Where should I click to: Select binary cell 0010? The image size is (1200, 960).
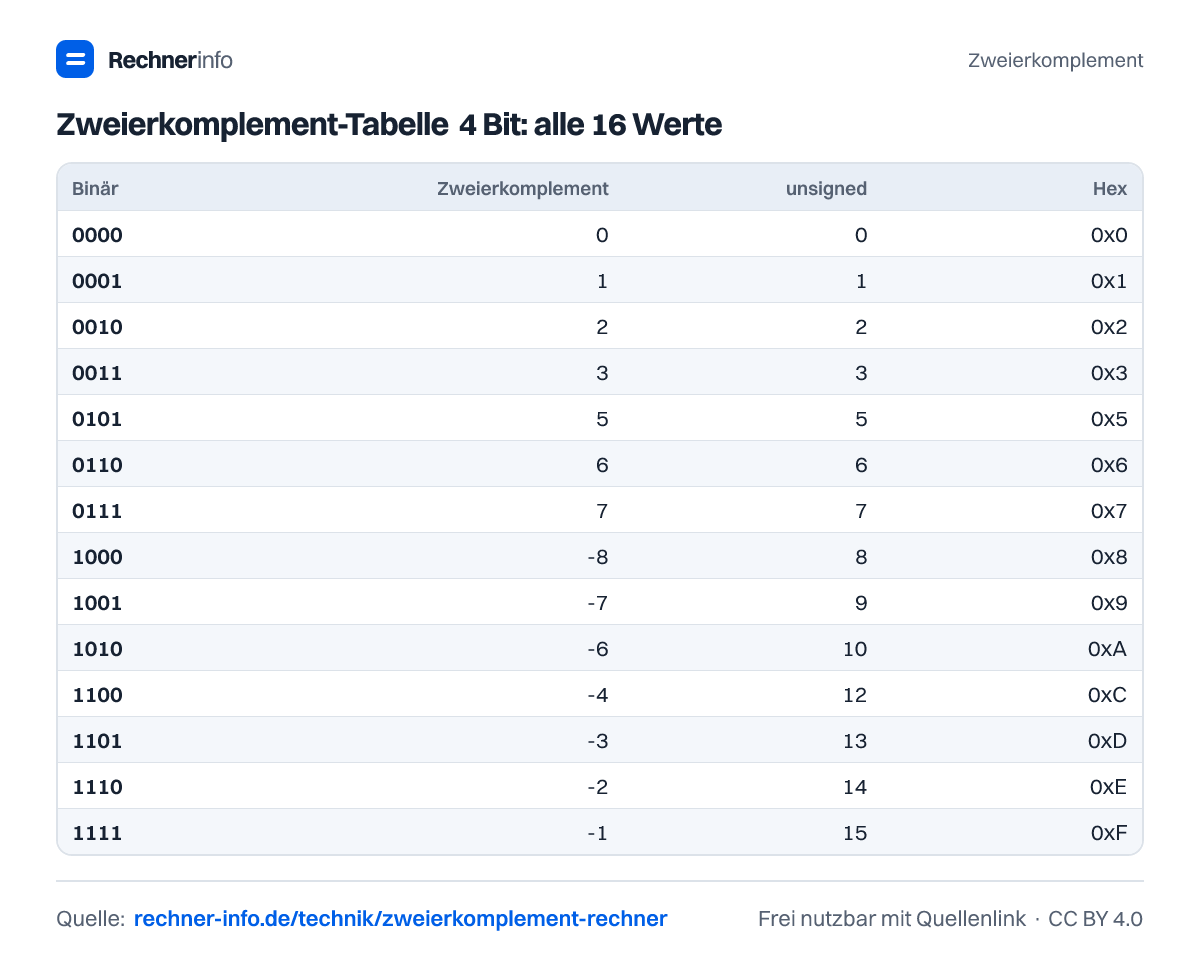[x=97, y=327]
